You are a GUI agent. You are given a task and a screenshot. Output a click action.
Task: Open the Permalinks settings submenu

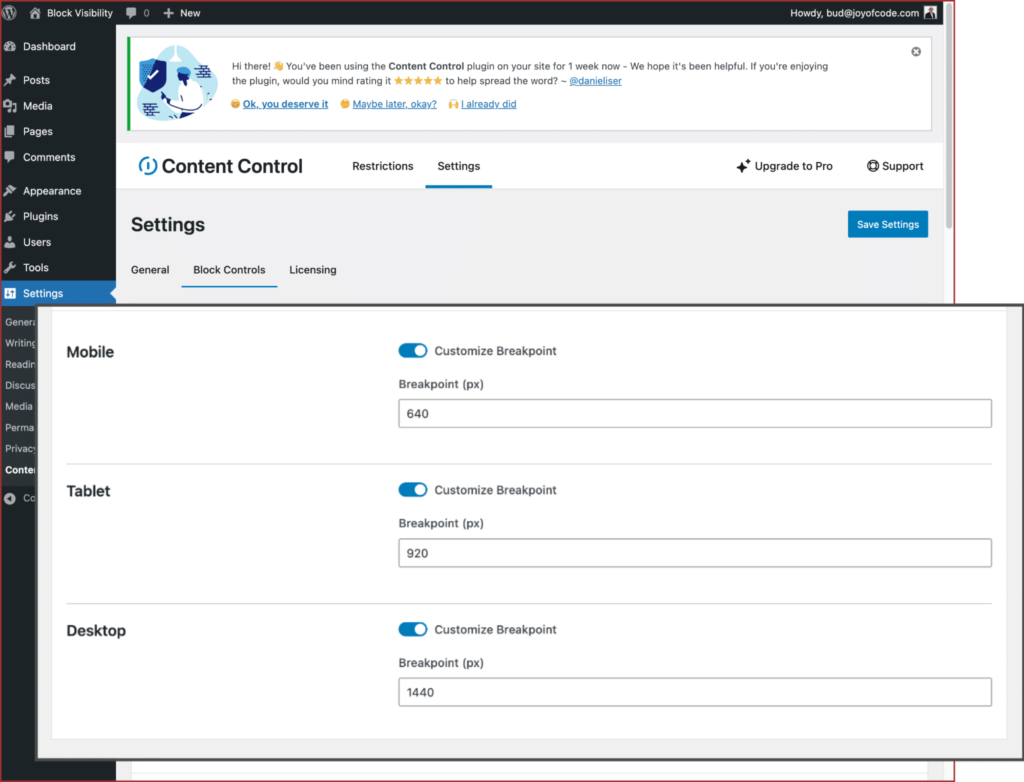19,427
